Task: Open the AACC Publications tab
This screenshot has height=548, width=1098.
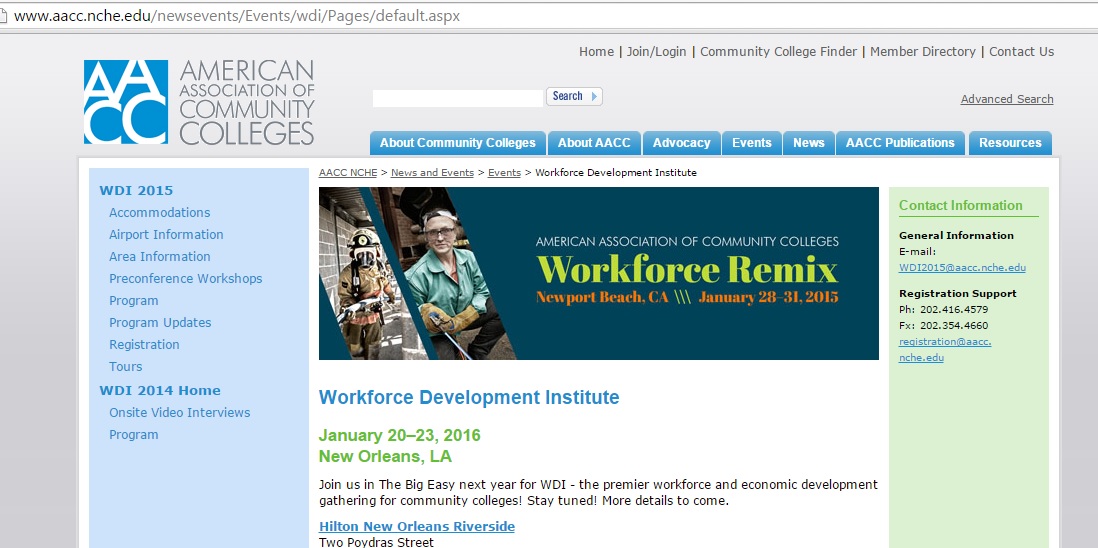Action: tap(900, 143)
